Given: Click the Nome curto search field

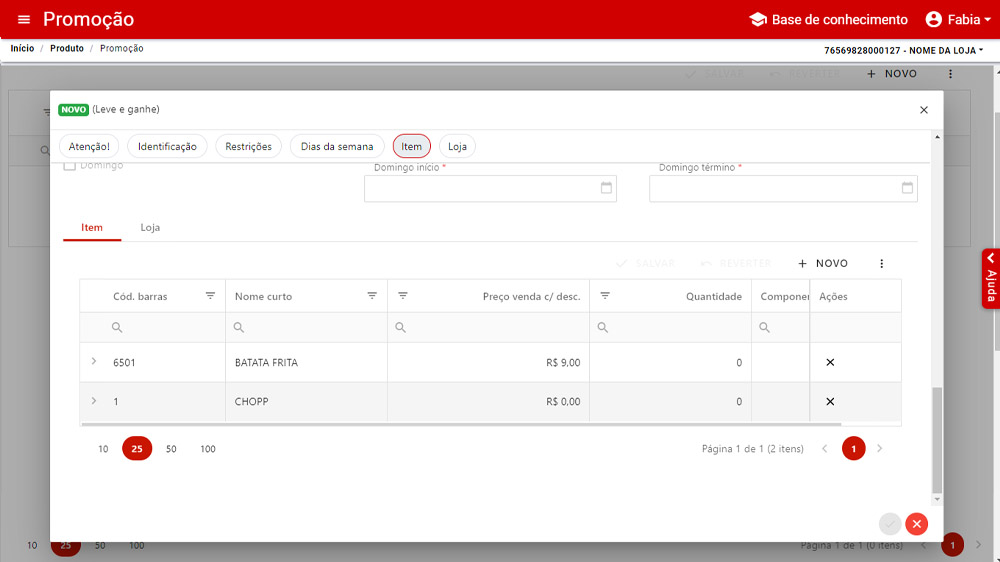Looking at the screenshot, I should (x=310, y=328).
